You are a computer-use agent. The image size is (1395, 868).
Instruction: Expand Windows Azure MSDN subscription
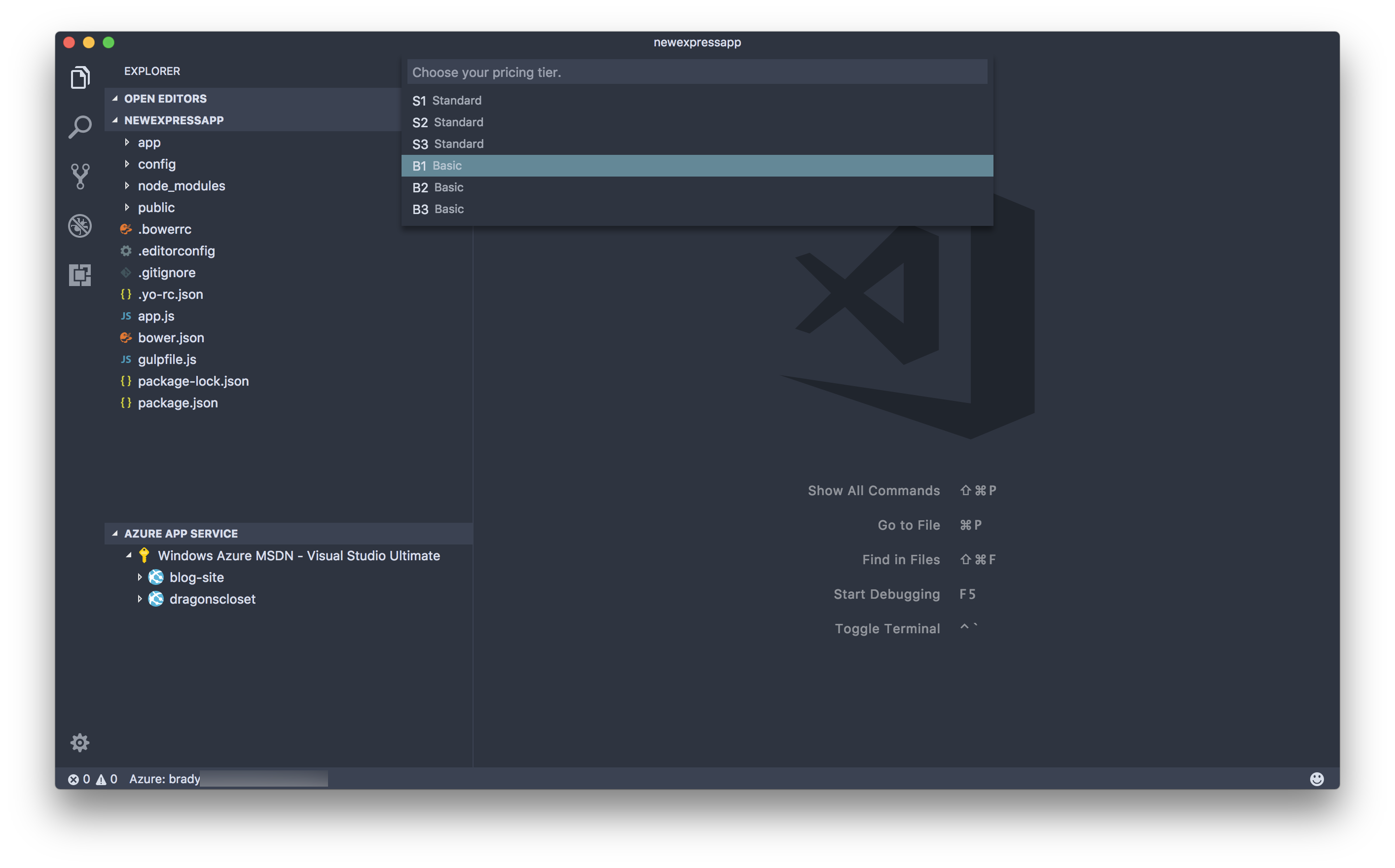(123, 555)
